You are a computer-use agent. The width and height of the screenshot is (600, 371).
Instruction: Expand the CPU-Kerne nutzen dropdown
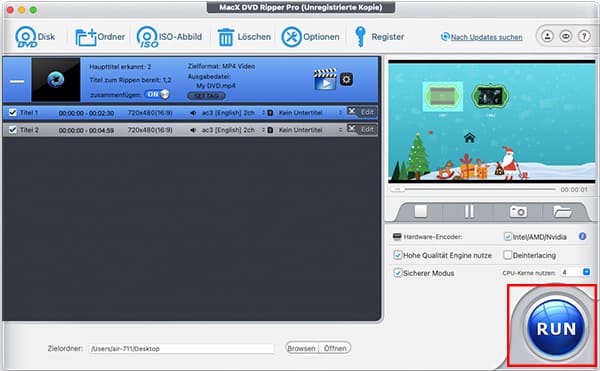(x=586, y=272)
